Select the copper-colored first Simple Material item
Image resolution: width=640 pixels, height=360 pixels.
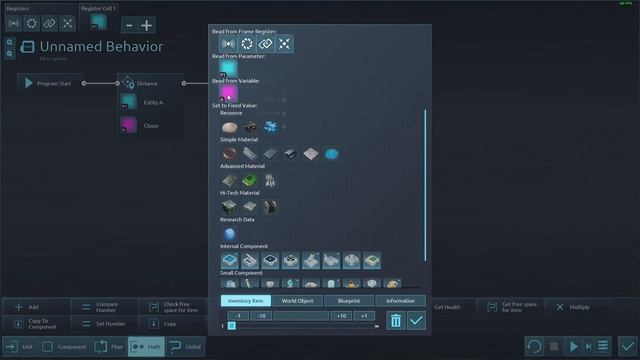click(229, 154)
